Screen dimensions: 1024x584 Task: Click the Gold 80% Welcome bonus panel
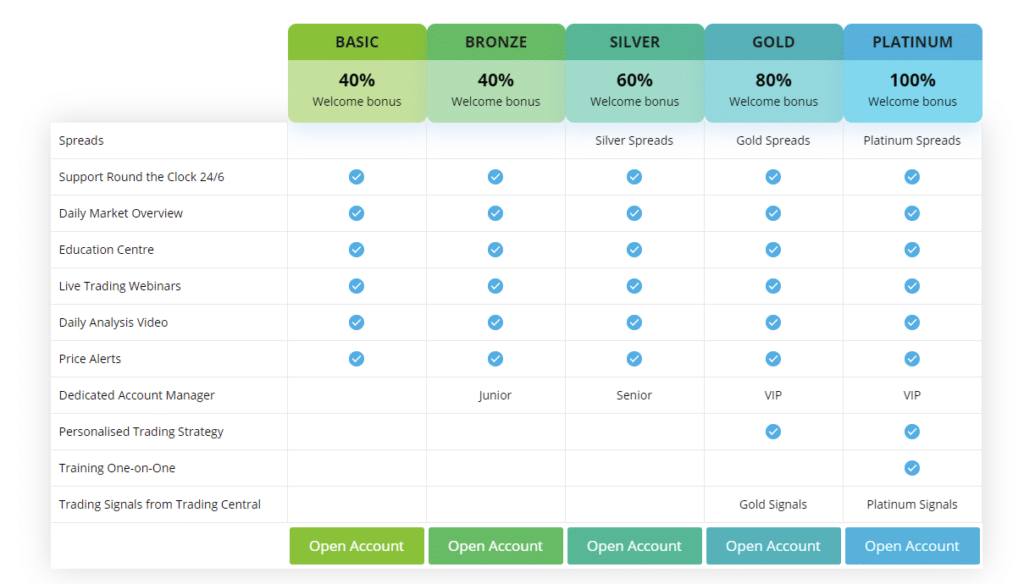[773, 91]
